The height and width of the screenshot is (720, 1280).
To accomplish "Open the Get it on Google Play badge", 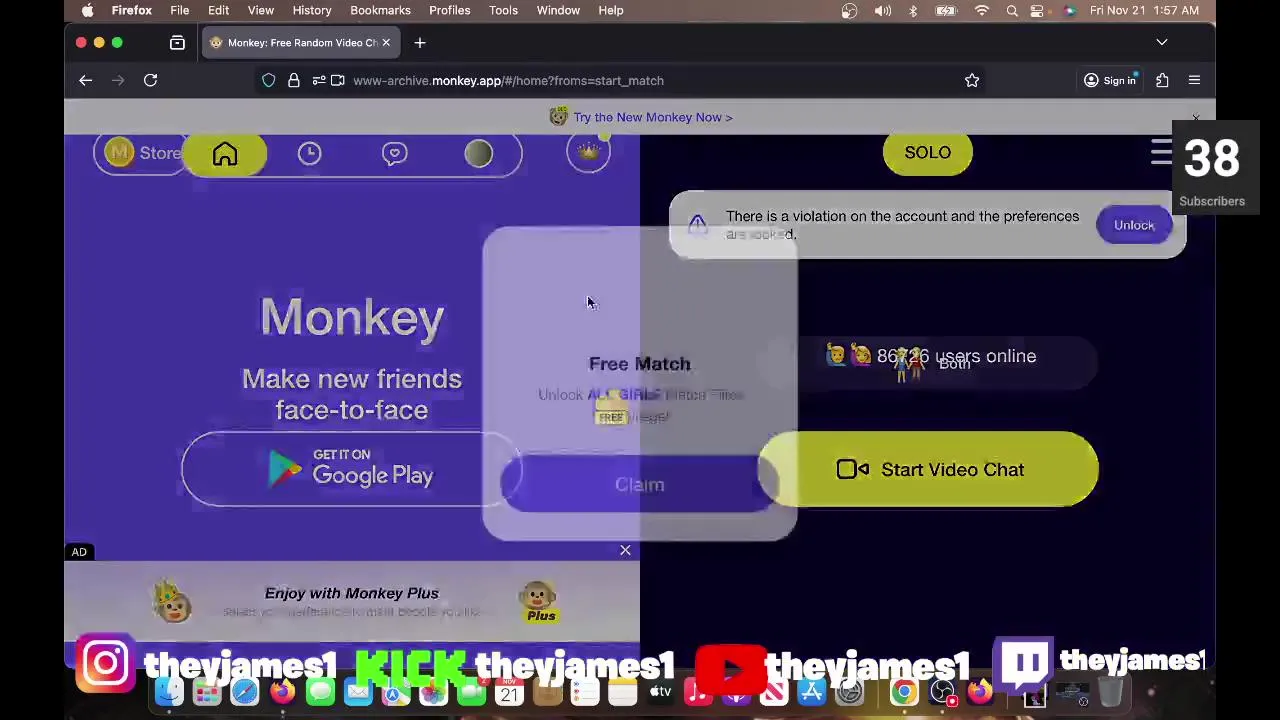I will 351,469.
